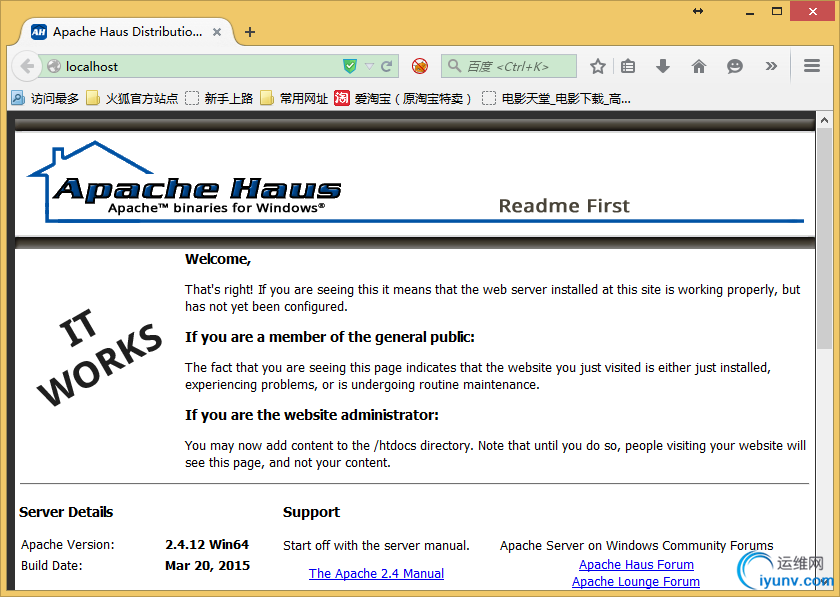Open The Apache 2.4 Manual link

[x=376, y=573]
